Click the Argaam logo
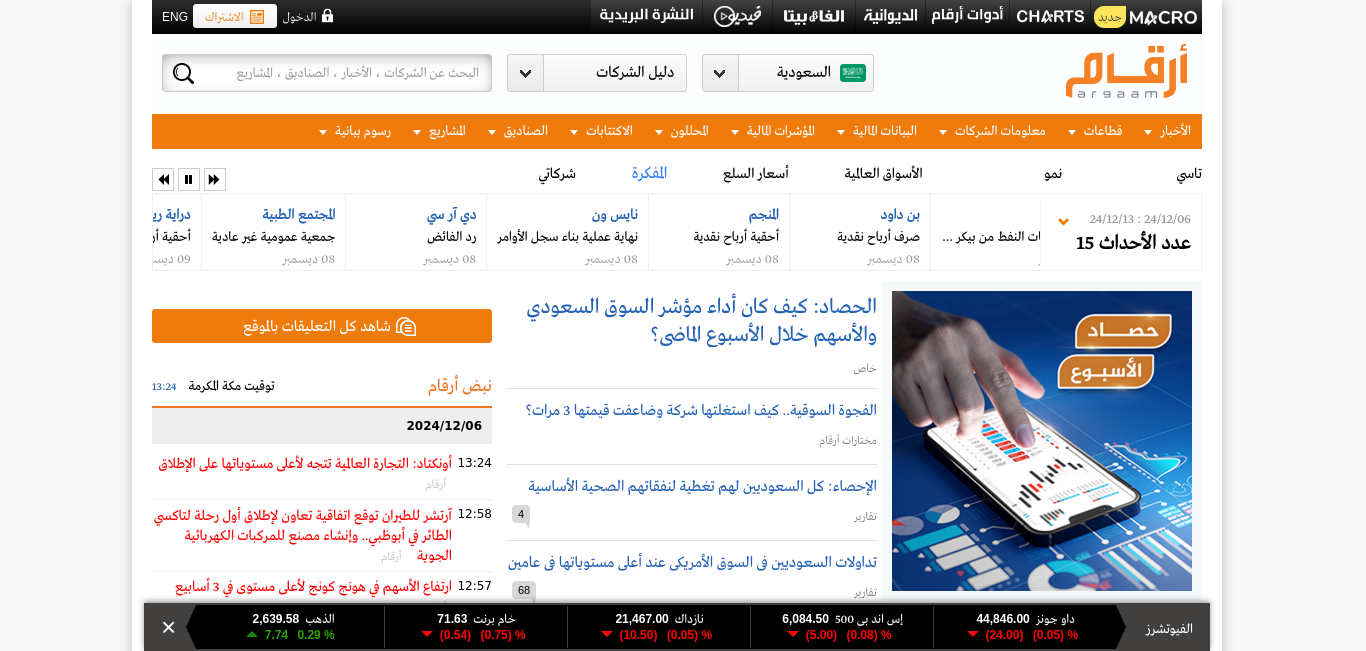This screenshot has width=1366, height=651. (1128, 74)
